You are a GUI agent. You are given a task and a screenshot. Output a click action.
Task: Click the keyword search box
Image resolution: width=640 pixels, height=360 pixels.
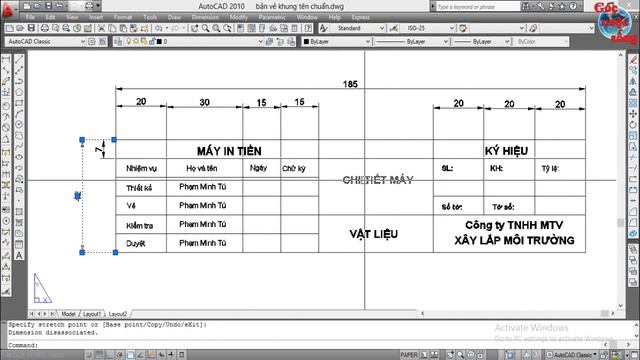point(478,7)
